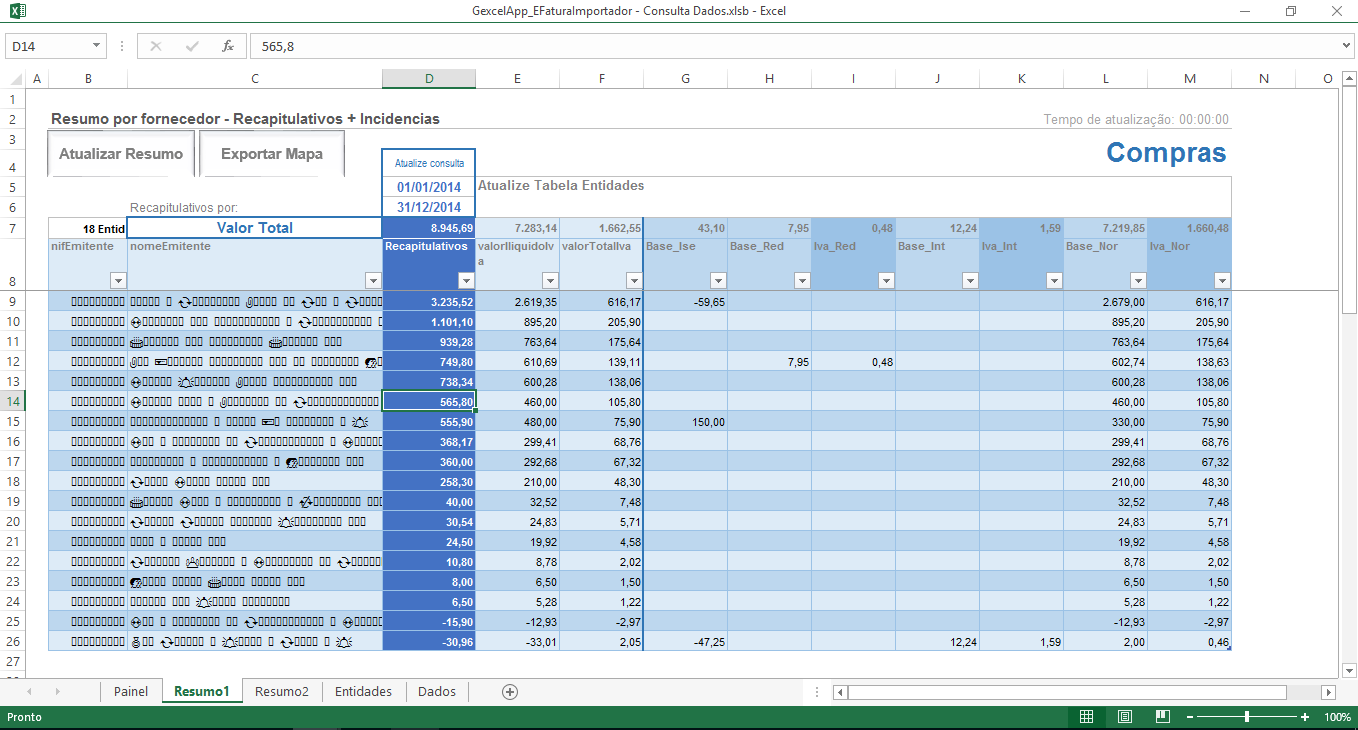The width and height of the screenshot is (1358, 730).
Task: Click the zoom out minus icon
Action: (1188, 717)
